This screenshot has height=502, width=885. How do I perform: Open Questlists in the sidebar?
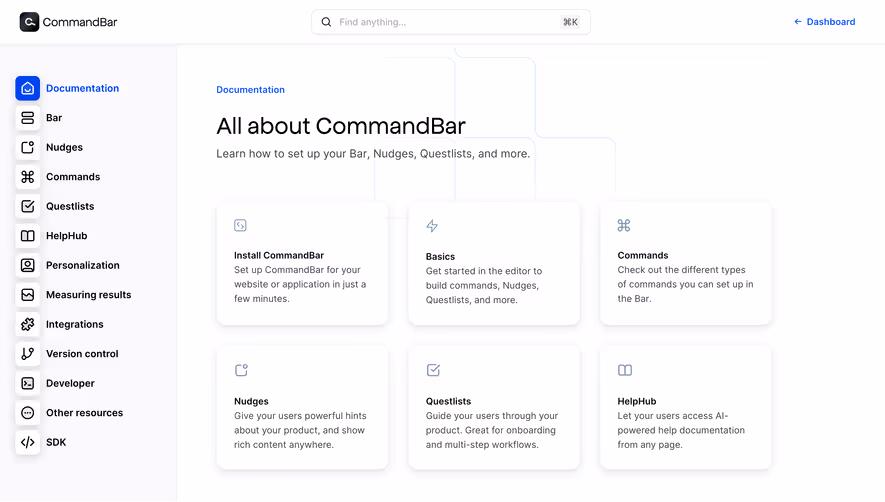[70, 206]
